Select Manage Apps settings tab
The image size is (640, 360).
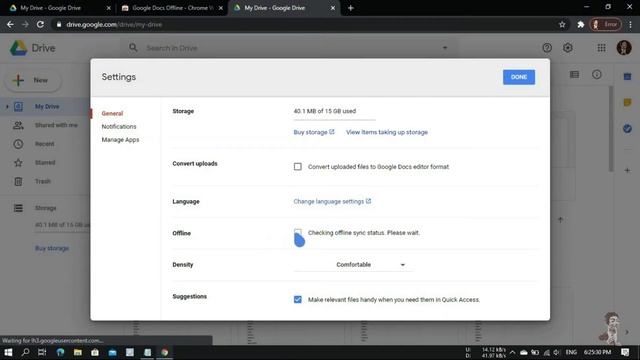click(120, 140)
